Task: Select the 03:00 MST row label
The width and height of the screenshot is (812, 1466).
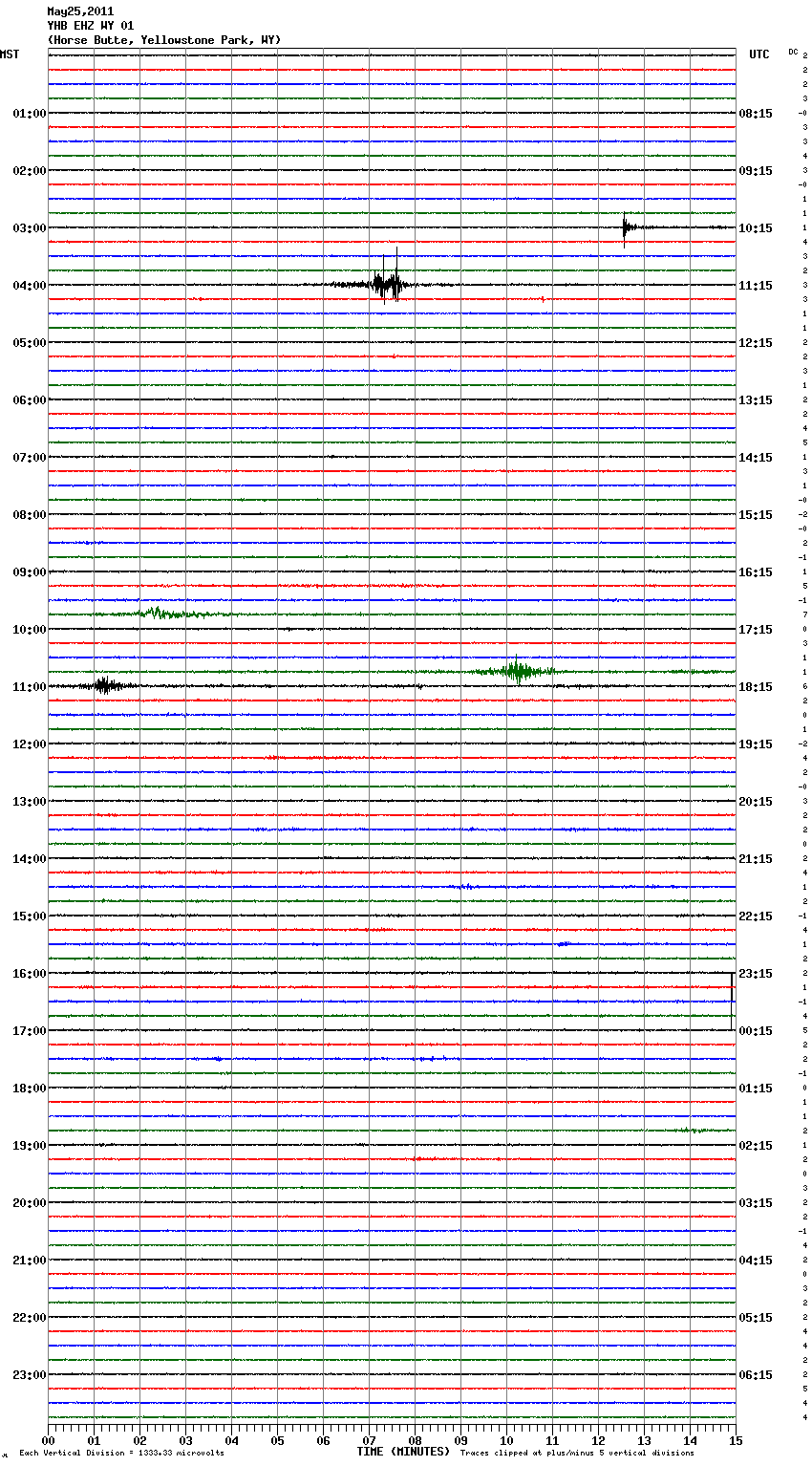Action: 29,228
